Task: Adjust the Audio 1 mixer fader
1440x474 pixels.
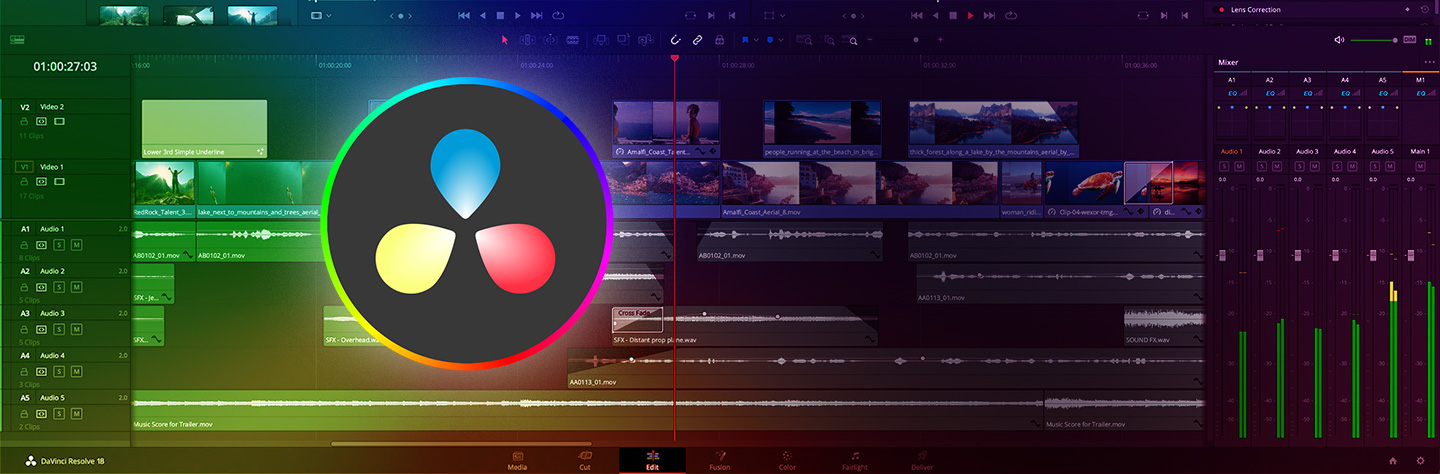Action: 1222,256
